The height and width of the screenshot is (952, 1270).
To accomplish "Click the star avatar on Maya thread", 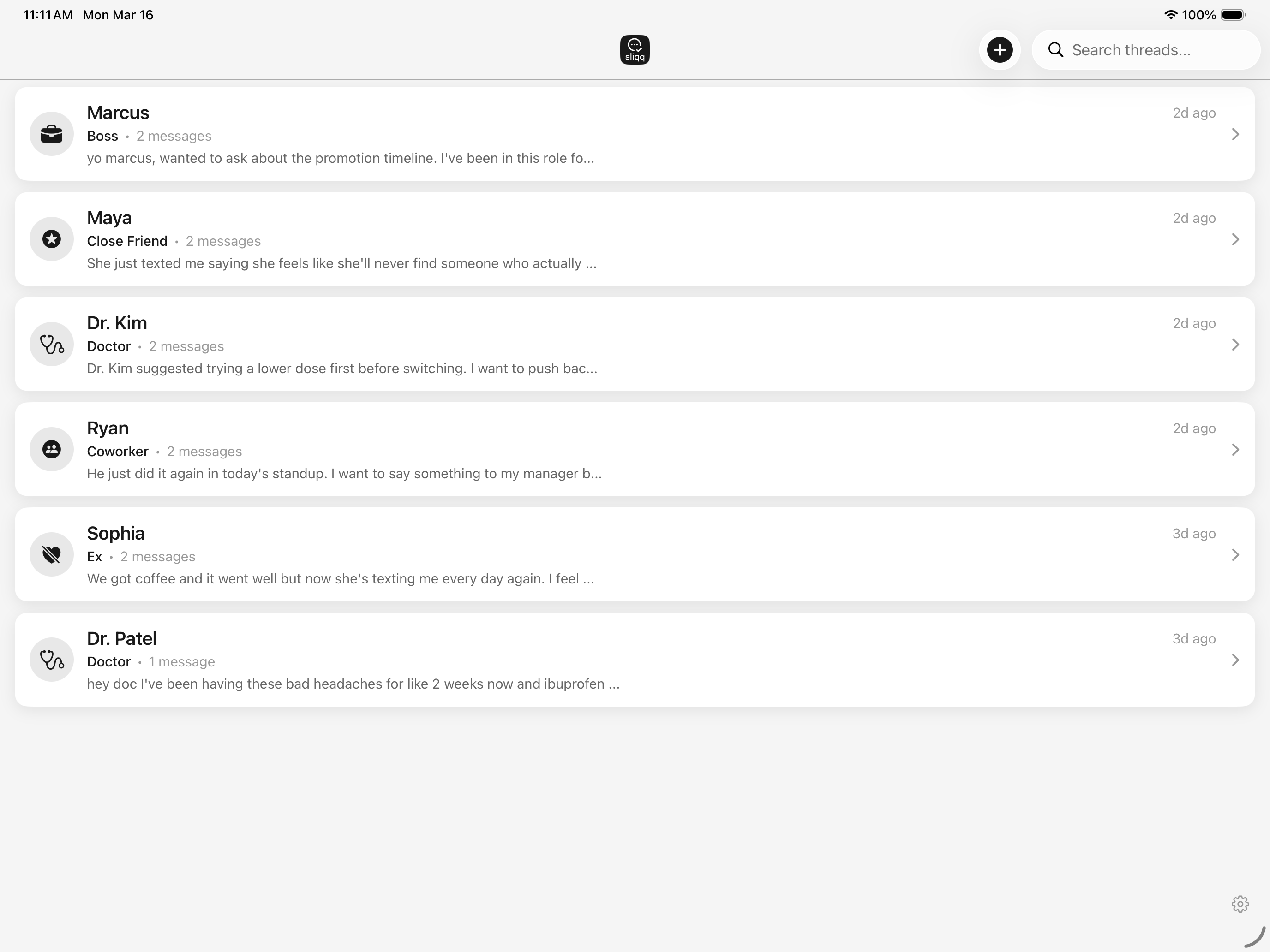I will point(51,239).
